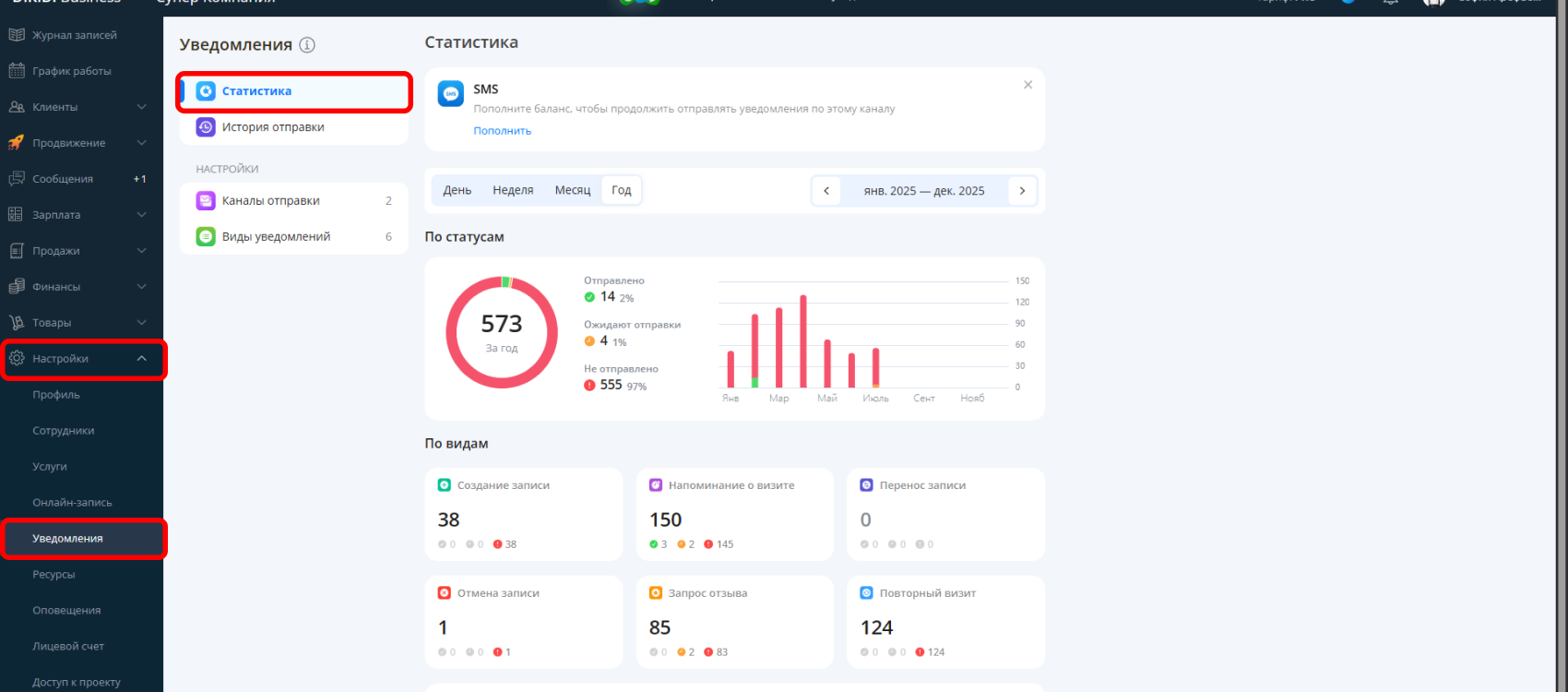Click the SMS channel icon in banner
Image resolution: width=1568 pixels, height=692 pixels.
(x=451, y=93)
